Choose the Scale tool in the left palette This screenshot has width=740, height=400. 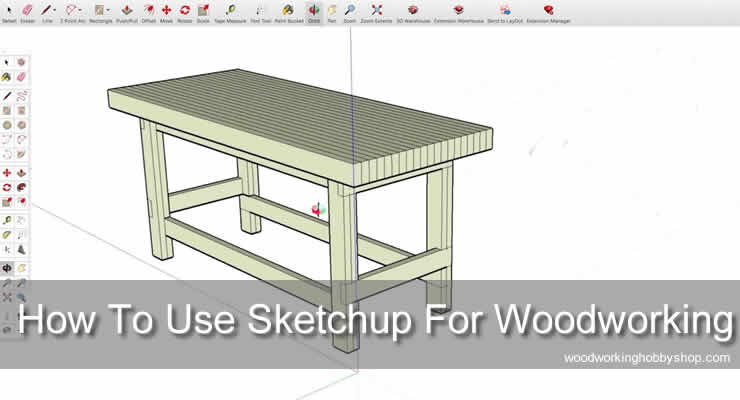[x=7, y=202]
